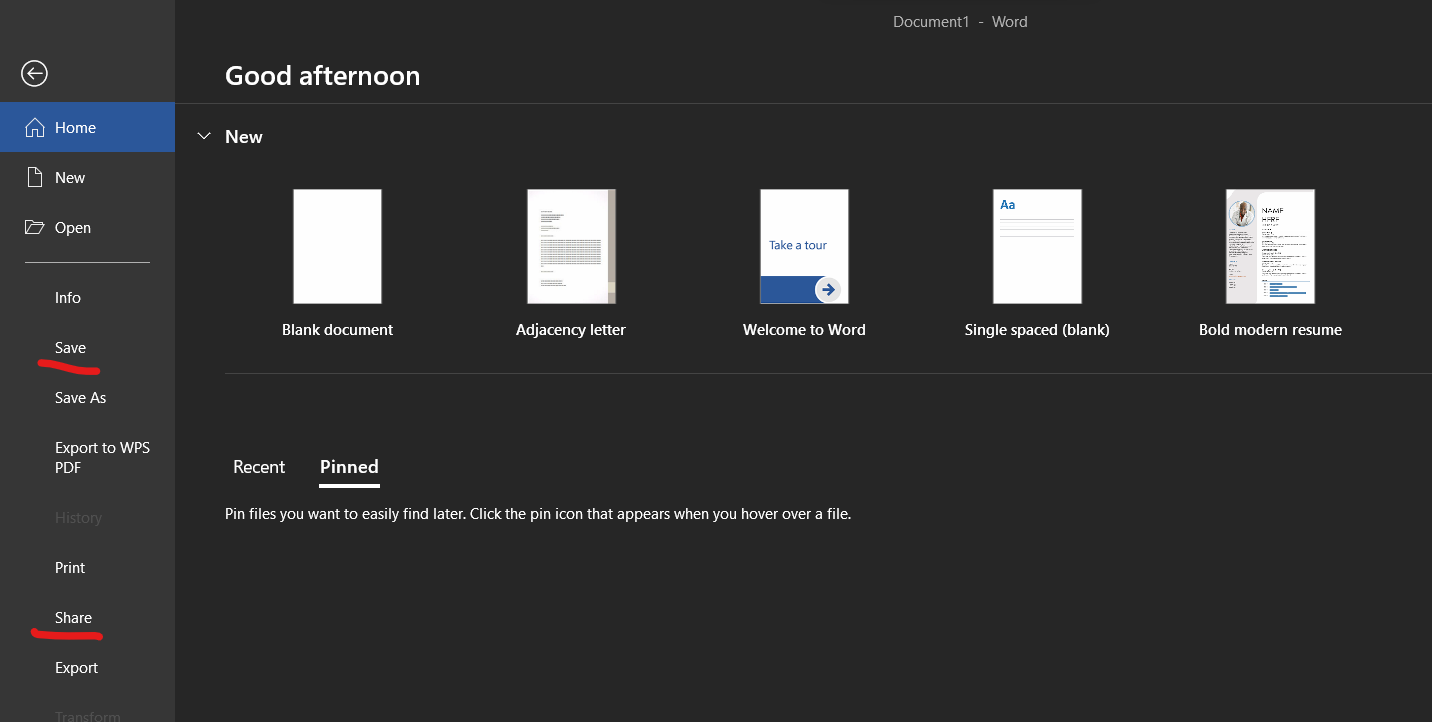
Task: Select the Adjacency letter template
Action: click(x=571, y=247)
